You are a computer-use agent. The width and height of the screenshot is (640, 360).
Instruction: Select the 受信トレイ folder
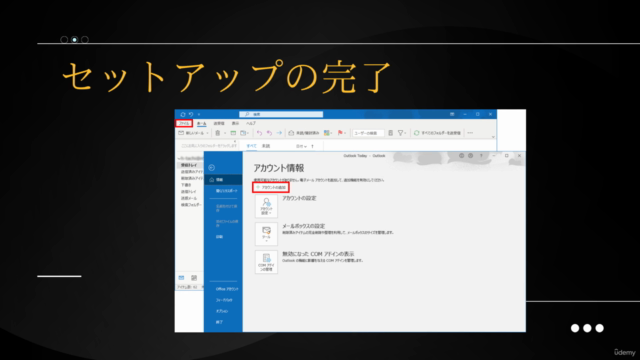point(189,165)
